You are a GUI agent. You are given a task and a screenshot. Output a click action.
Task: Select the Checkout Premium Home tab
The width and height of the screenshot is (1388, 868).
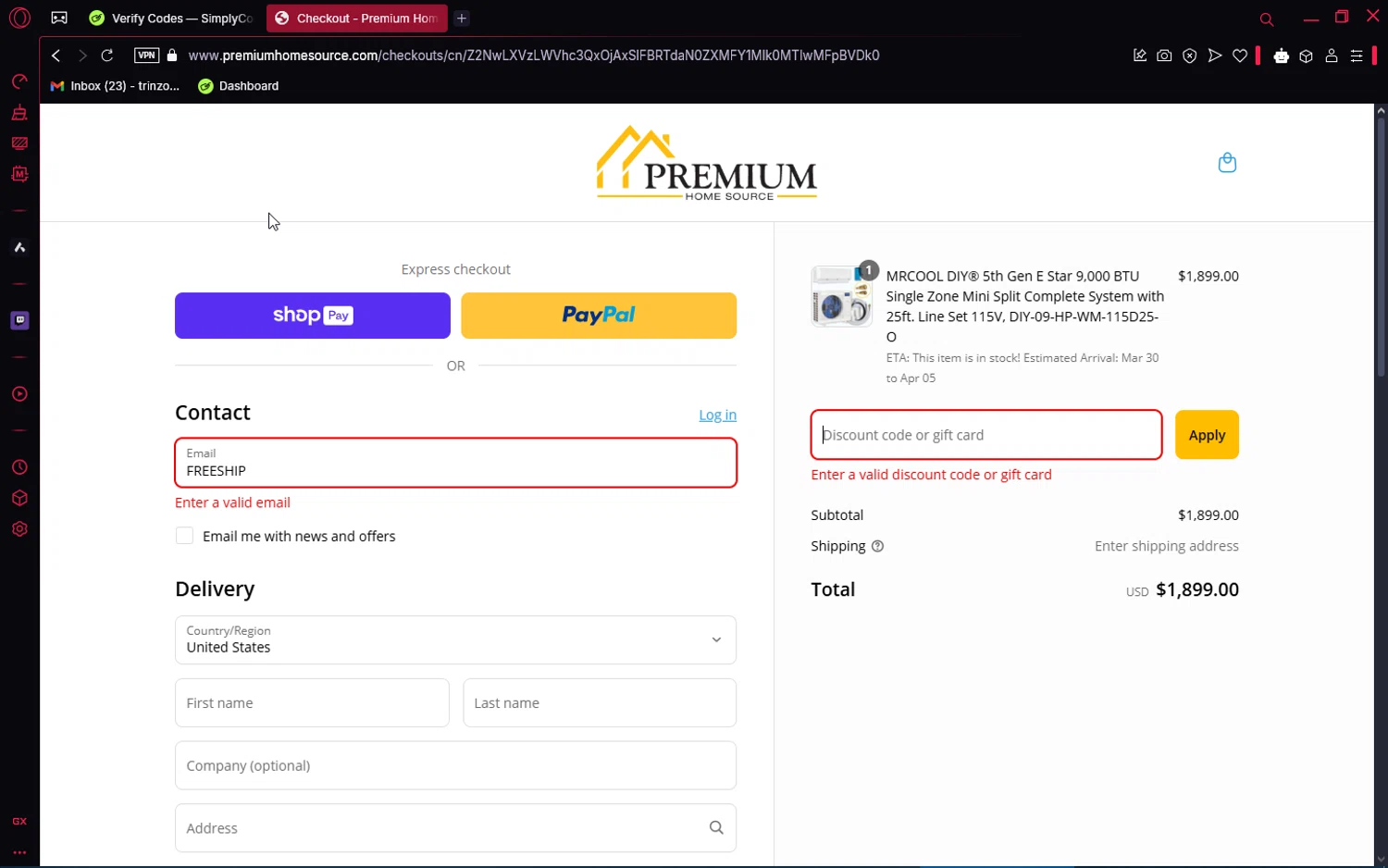click(x=357, y=19)
